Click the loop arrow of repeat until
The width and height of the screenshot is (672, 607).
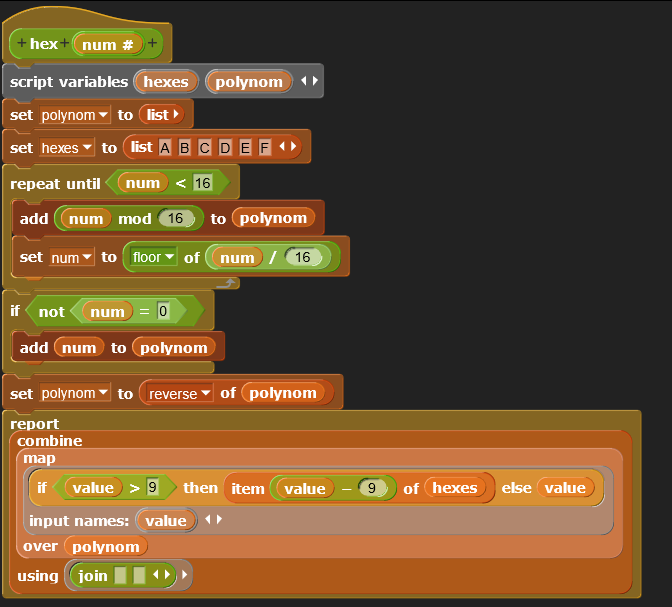point(226,283)
